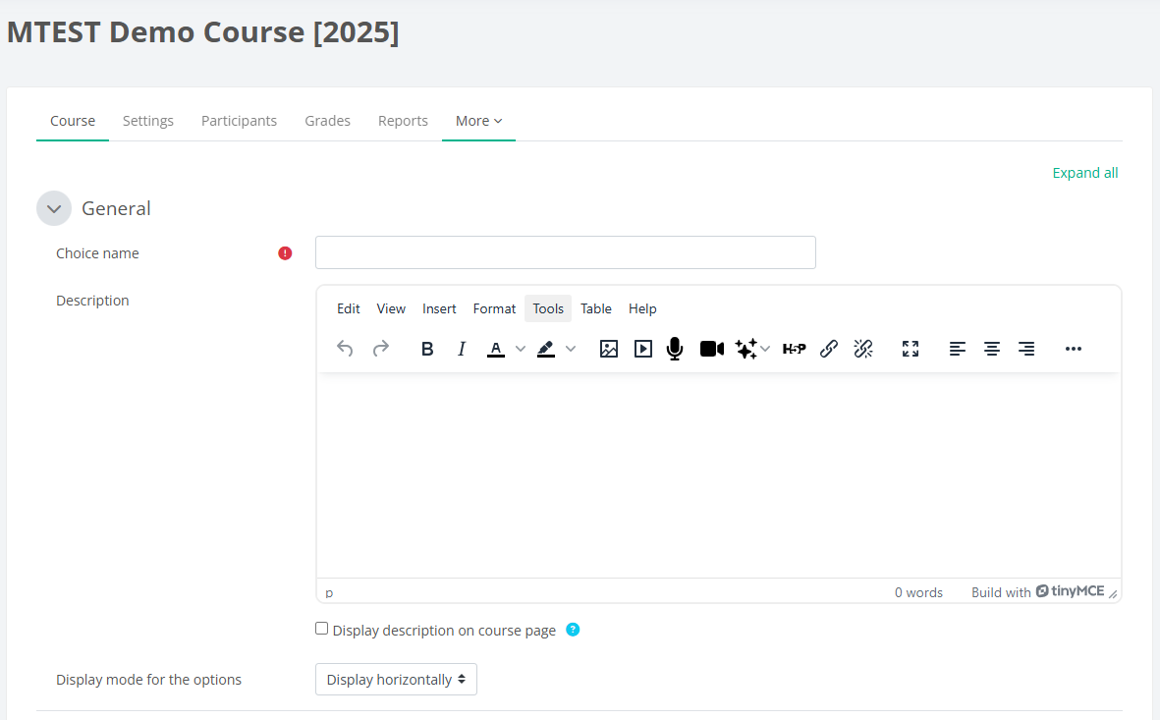Open the Display mode for options dropdown
1160x720 pixels.
pyautogui.click(x=396, y=680)
